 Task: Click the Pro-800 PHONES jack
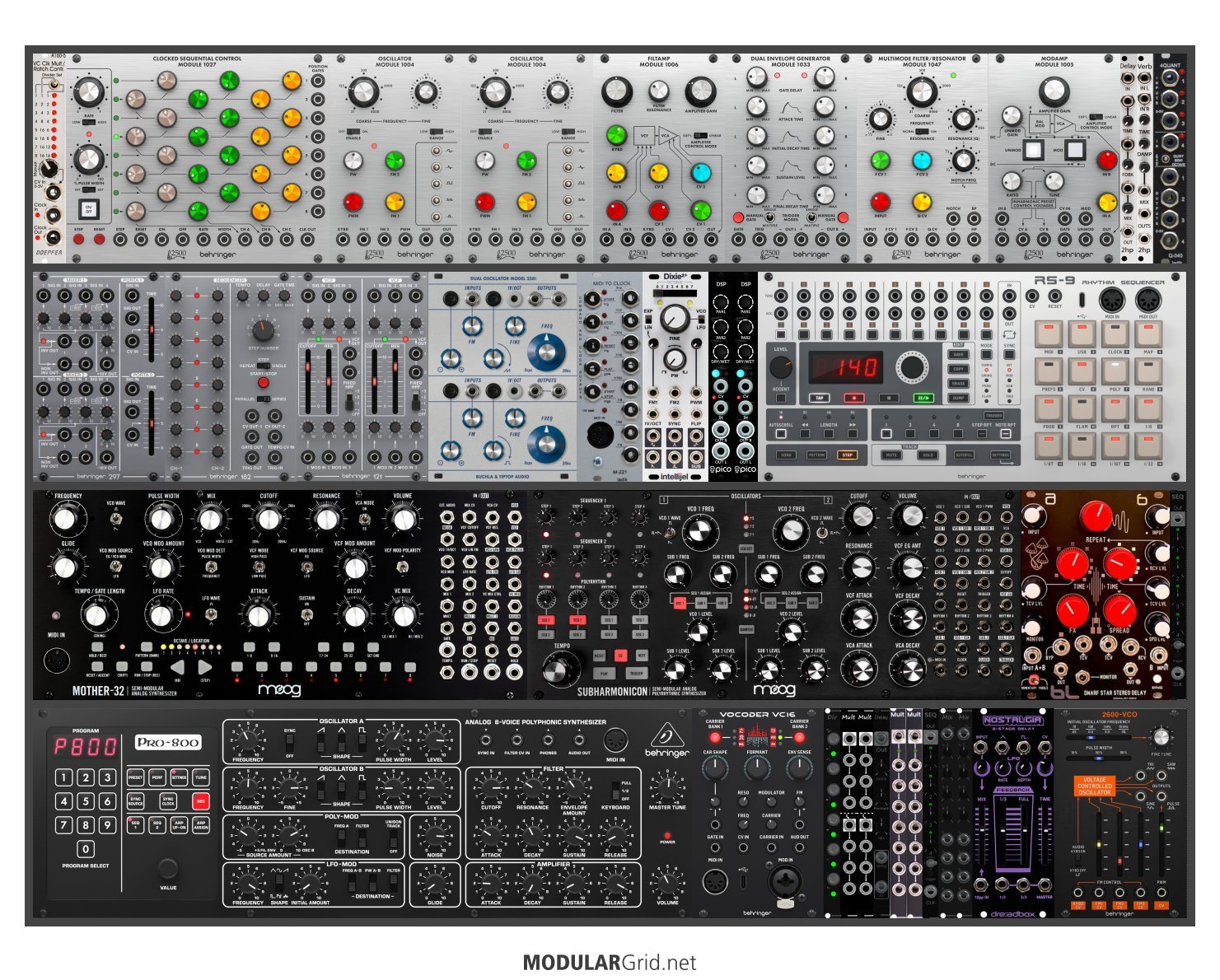(x=548, y=740)
